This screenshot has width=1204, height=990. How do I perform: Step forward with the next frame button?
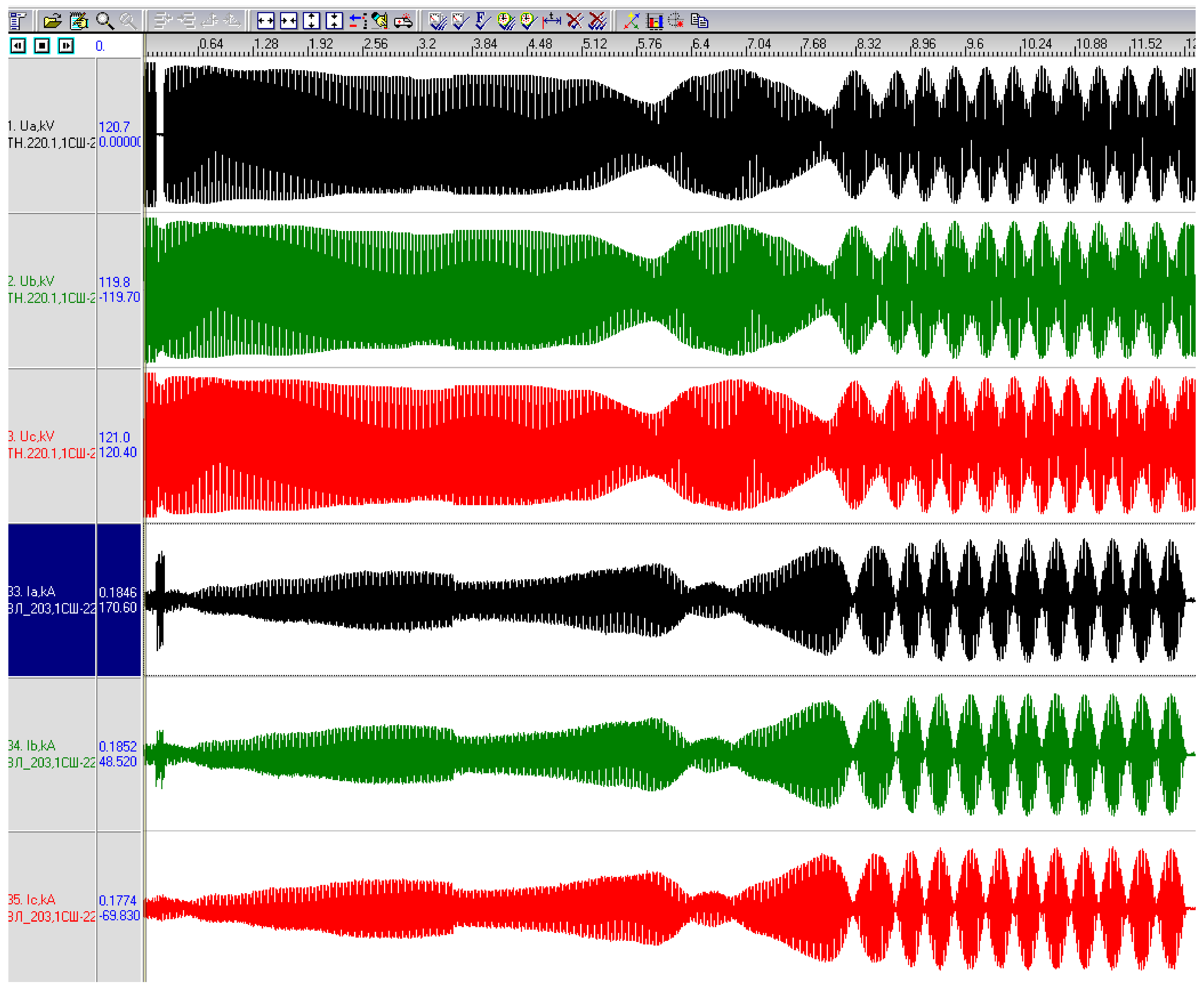click(66, 46)
